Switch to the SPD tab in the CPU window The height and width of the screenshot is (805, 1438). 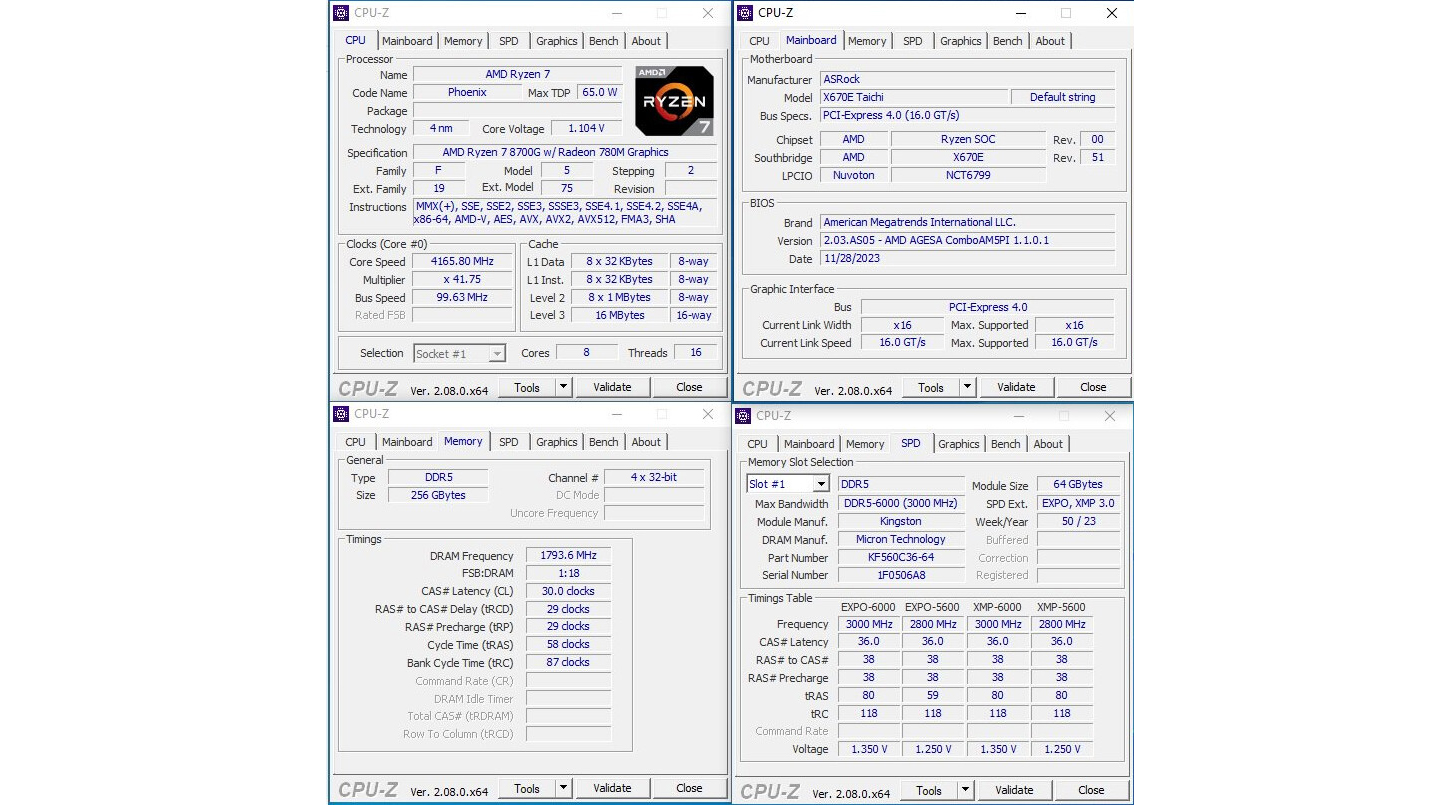point(509,41)
